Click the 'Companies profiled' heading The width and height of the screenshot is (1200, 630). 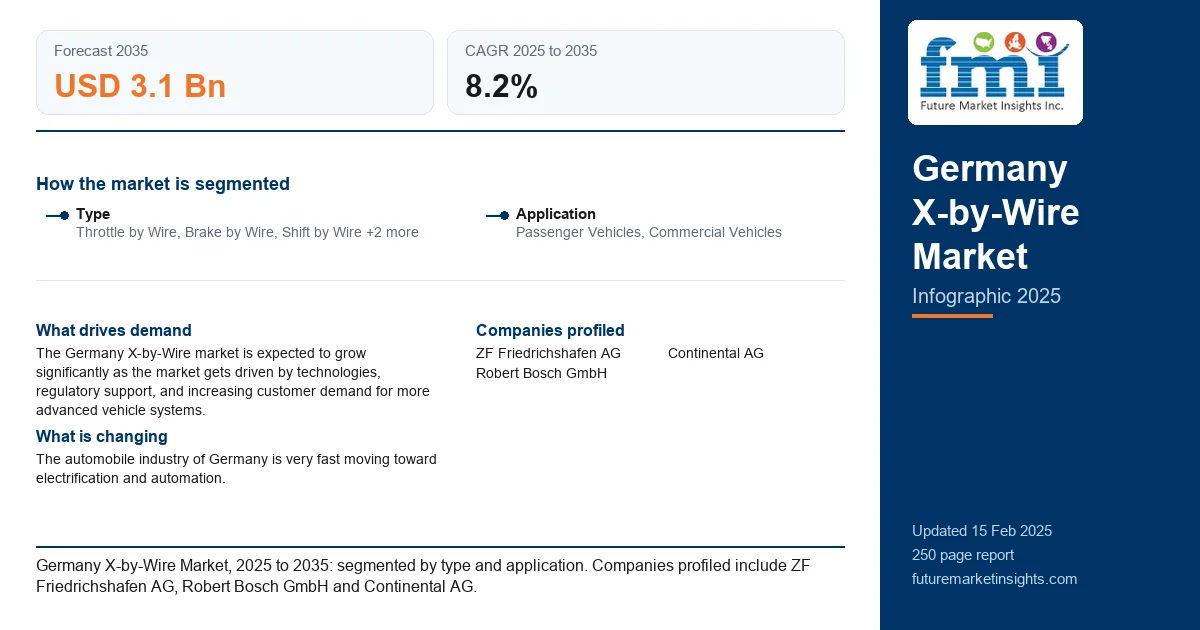(550, 331)
